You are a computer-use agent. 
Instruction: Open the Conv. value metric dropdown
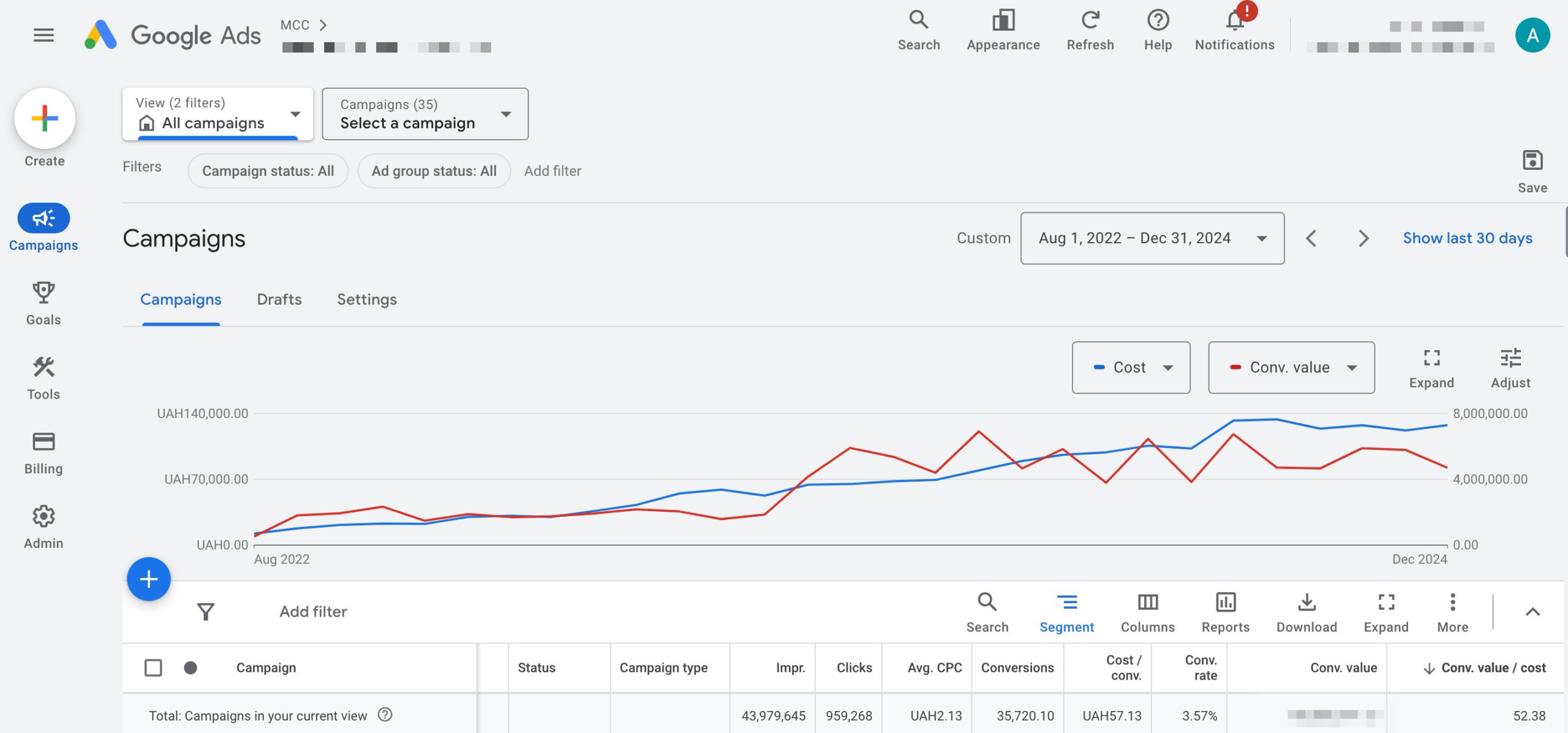(1291, 368)
